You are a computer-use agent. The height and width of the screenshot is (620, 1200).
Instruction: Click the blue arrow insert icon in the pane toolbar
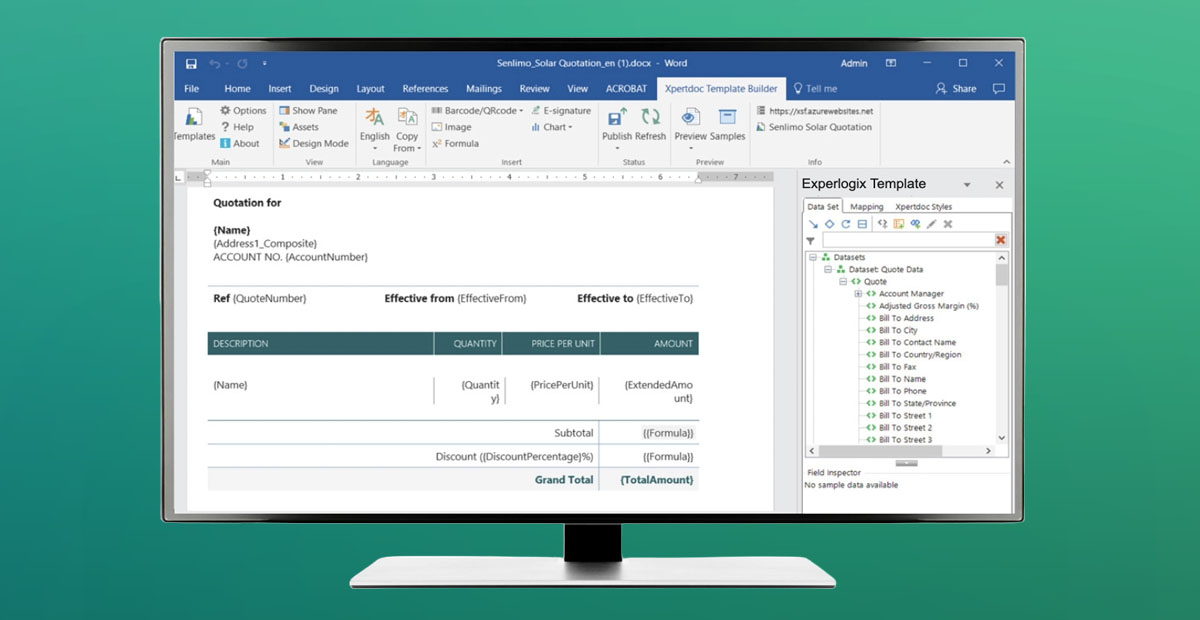tap(813, 224)
